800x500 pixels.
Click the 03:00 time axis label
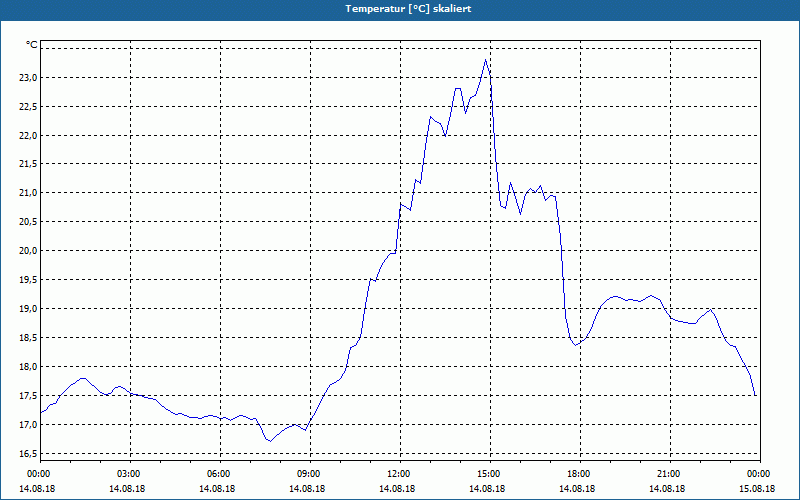[131, 474]
